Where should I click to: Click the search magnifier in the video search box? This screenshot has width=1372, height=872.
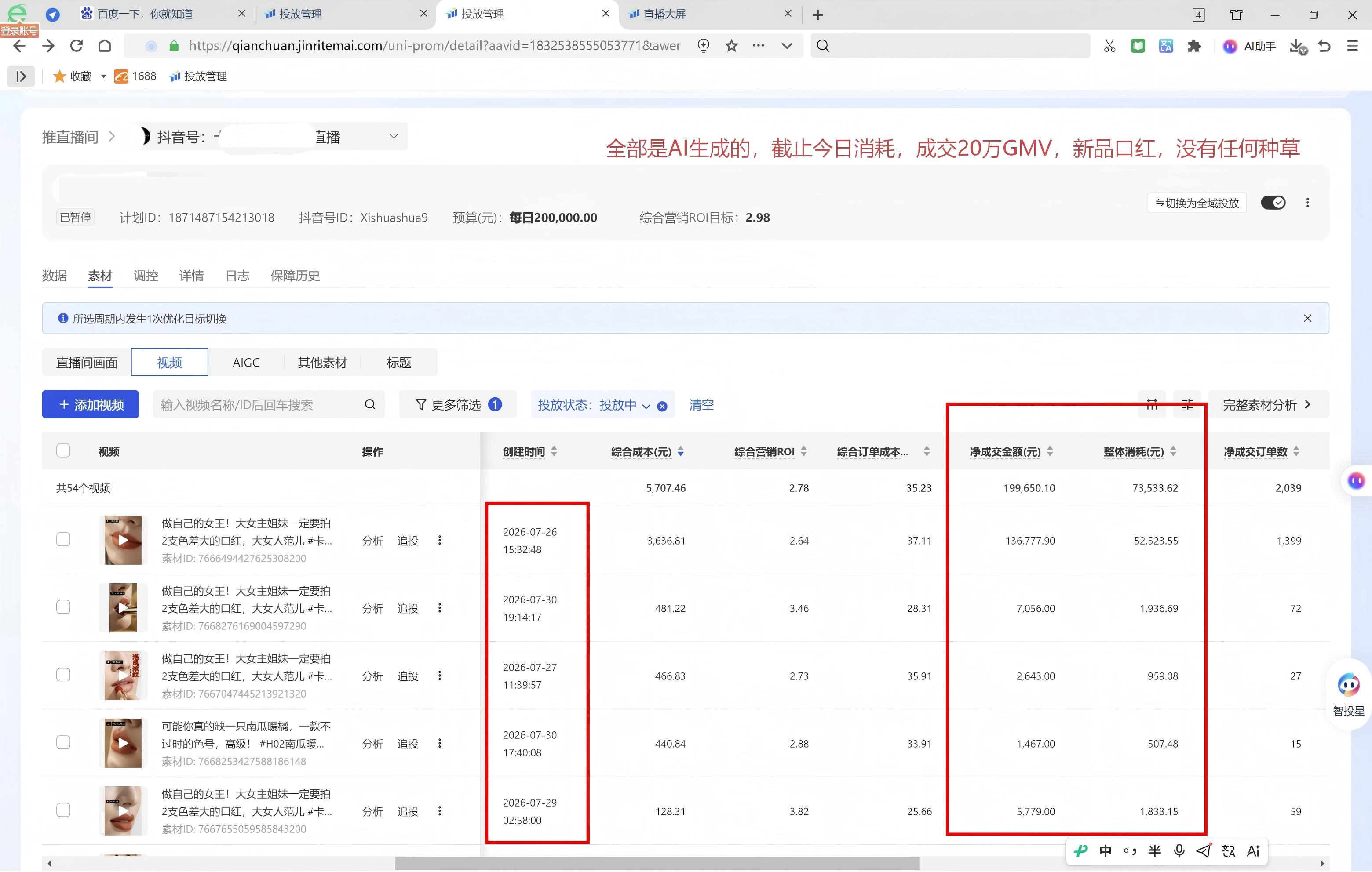coord(370,404)
